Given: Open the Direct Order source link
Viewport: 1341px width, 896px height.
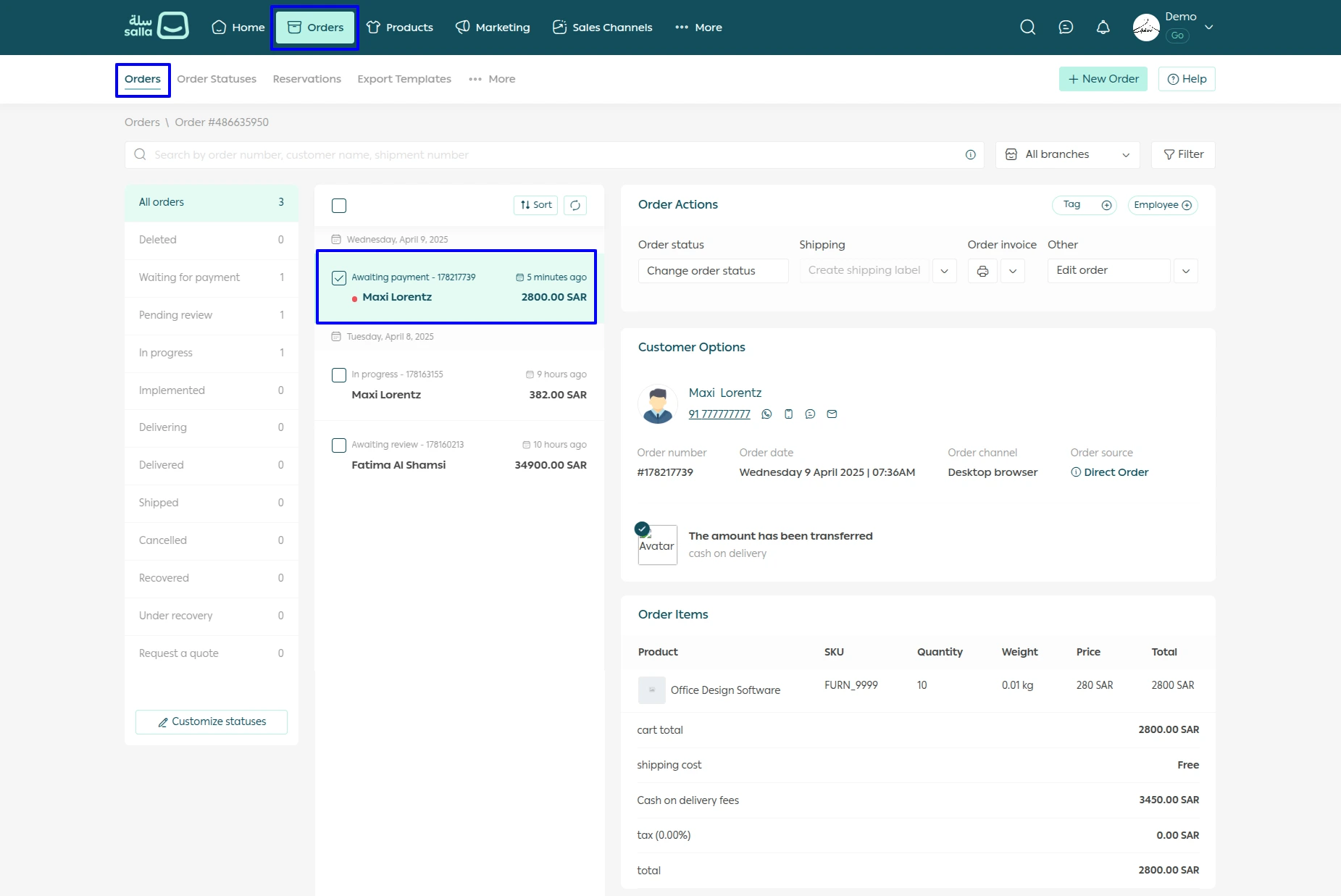Looking at the screenshot, I should pyautogui.click(x=1116, y=472).
